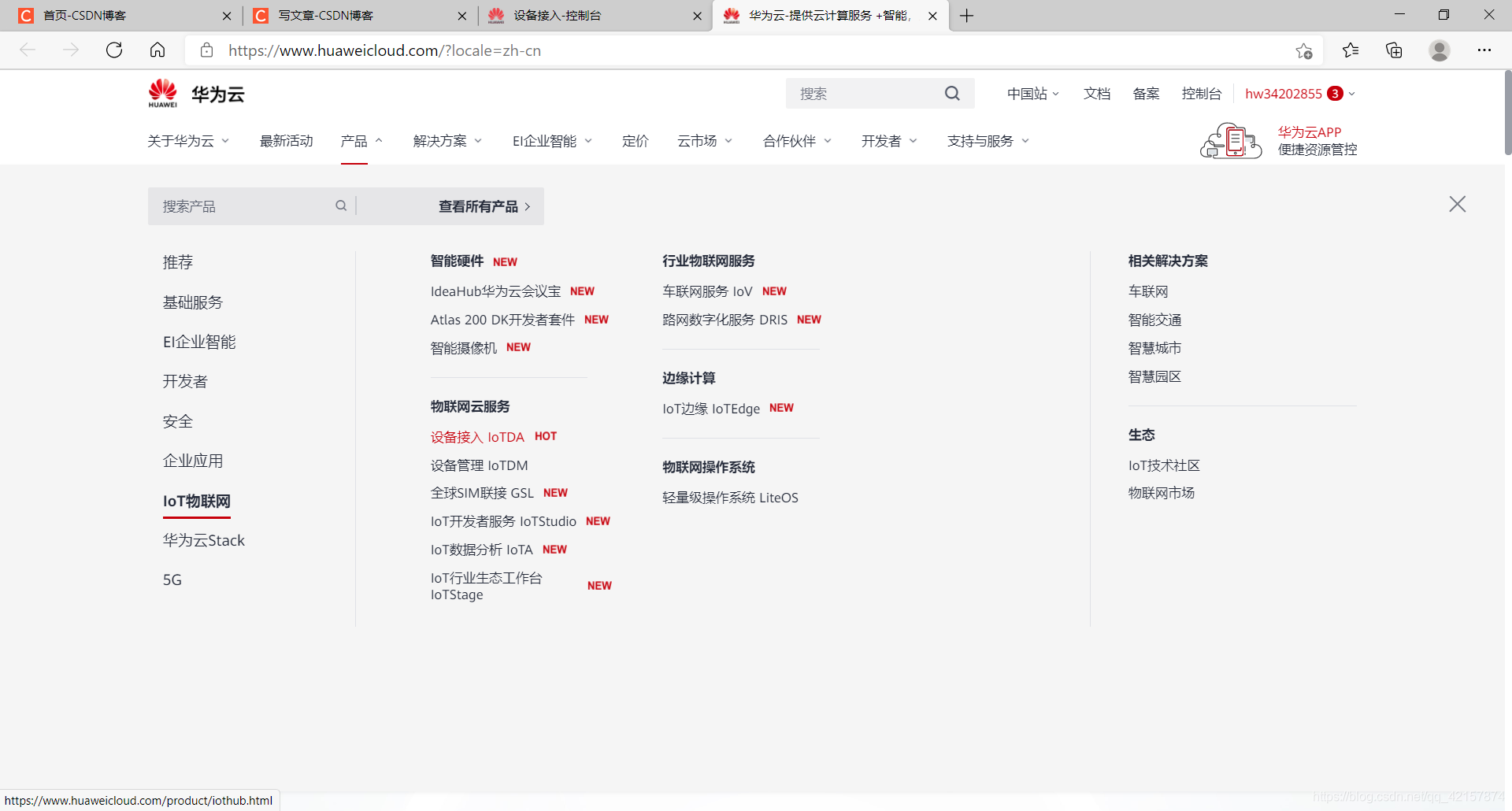Open IoT边缘 IoTEdge link

pos(711,409)
